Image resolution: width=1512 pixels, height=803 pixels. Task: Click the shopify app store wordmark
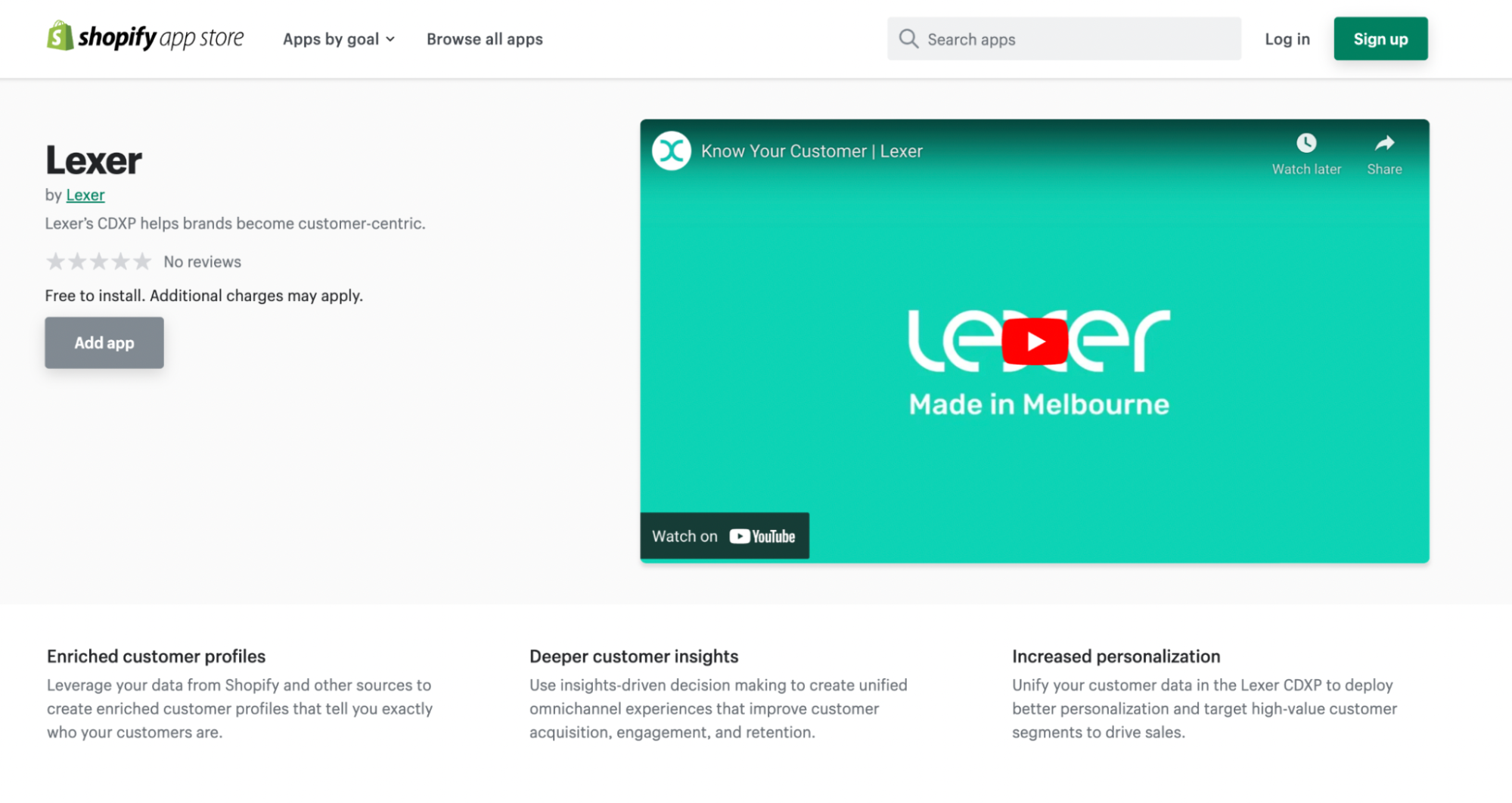(161, 37)
